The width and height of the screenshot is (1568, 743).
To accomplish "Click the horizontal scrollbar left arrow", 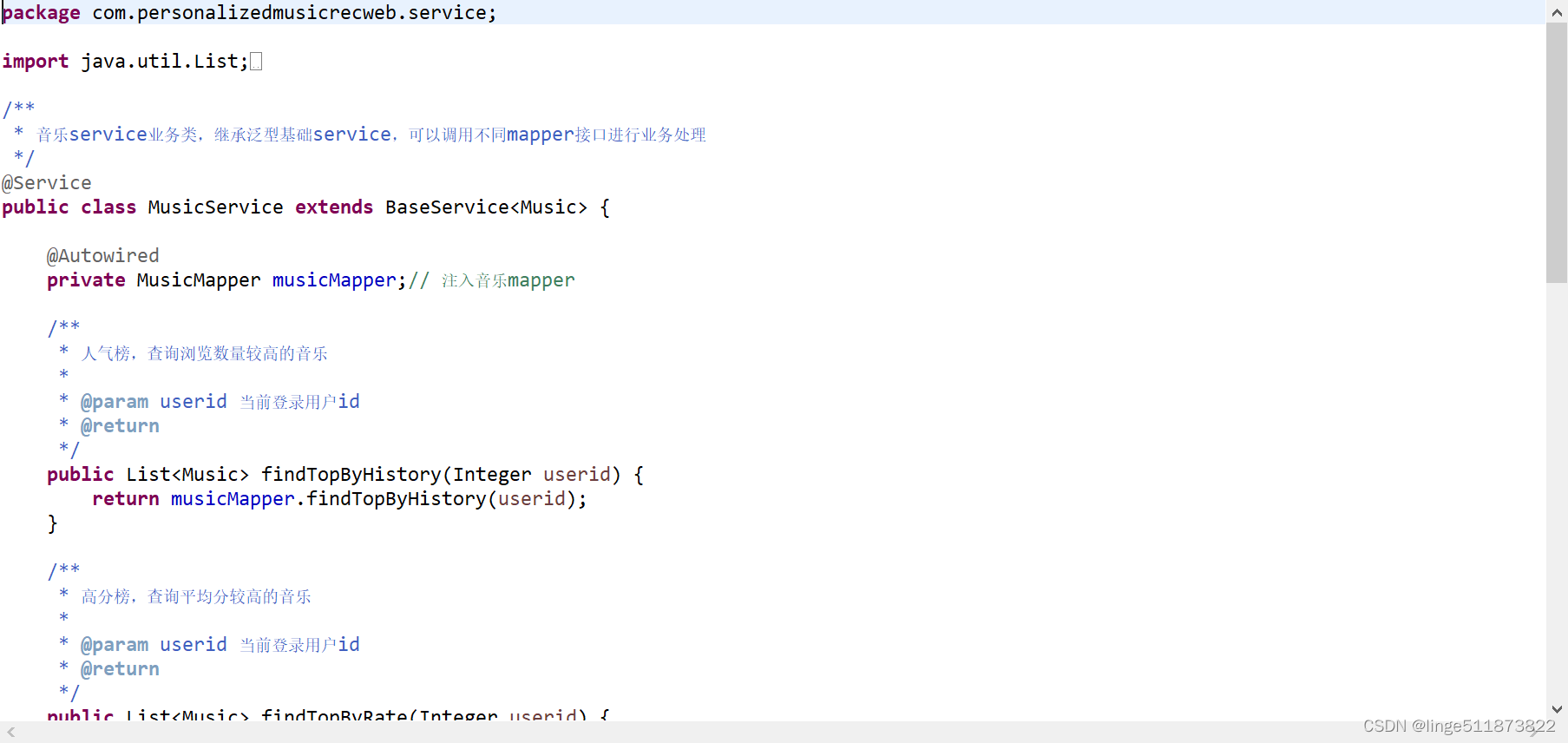I will click(x=11, y=733).
